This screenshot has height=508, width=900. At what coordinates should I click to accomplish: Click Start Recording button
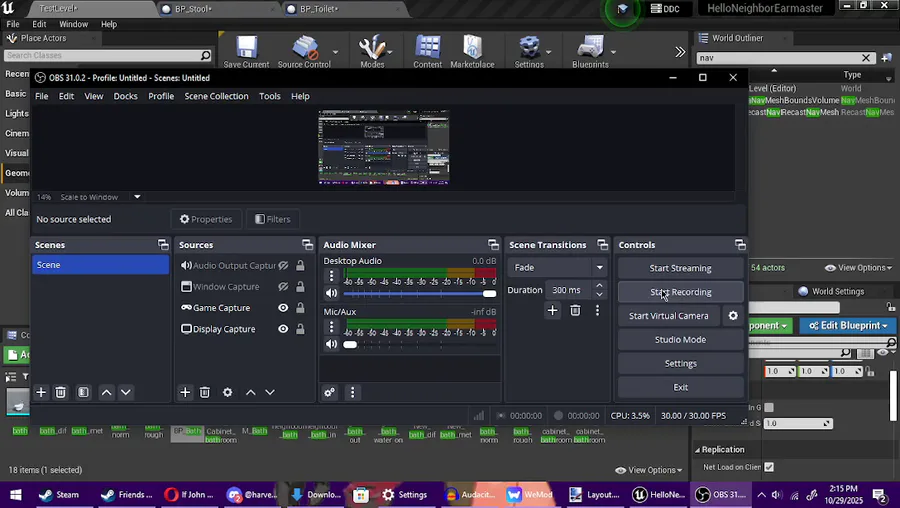point(680,292)
